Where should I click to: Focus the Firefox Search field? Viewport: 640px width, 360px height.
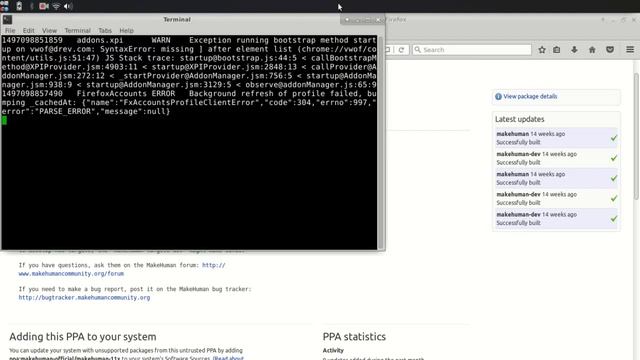471,50
